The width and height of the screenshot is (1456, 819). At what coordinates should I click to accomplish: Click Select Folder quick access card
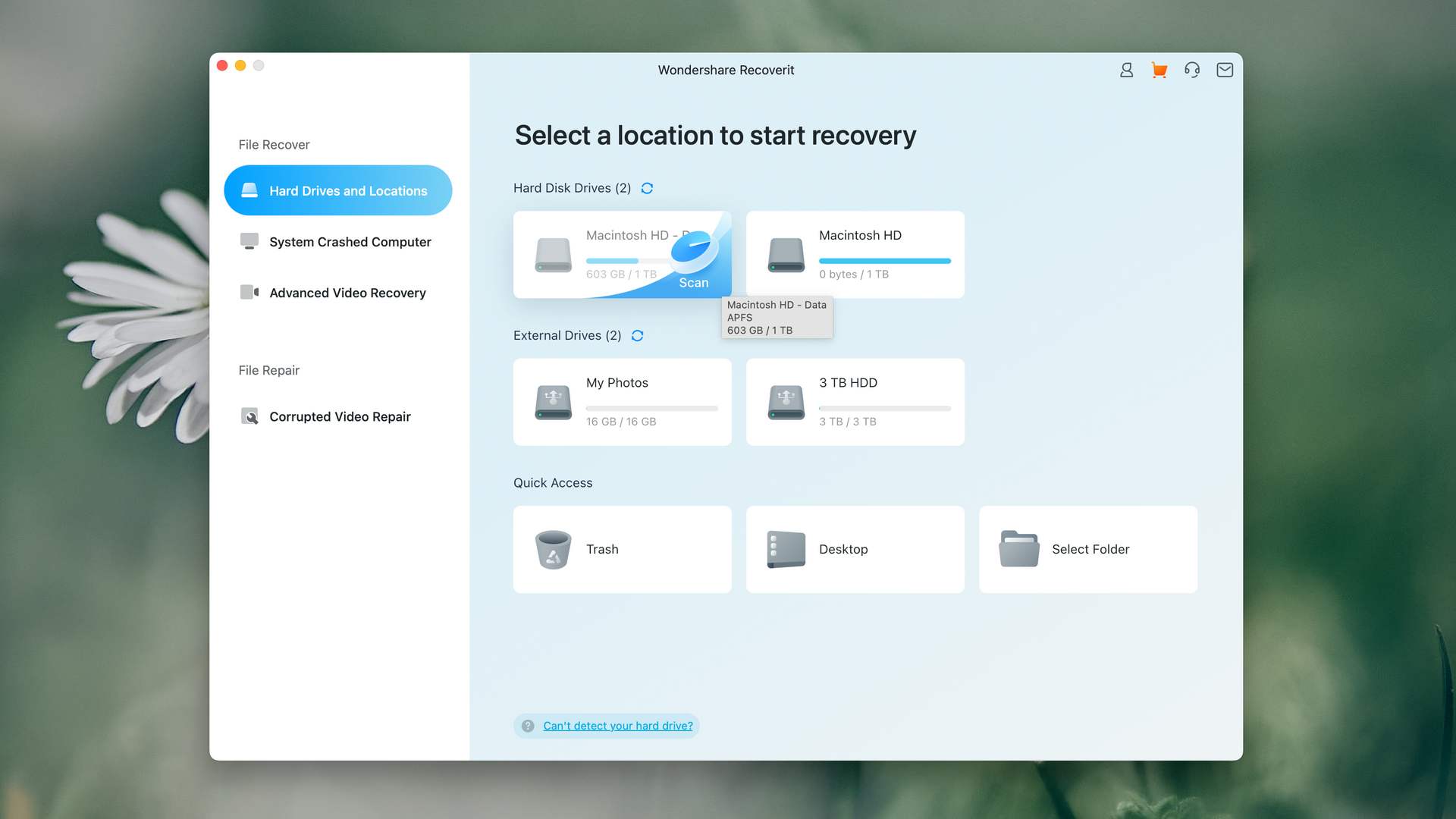coord(1087,549)
